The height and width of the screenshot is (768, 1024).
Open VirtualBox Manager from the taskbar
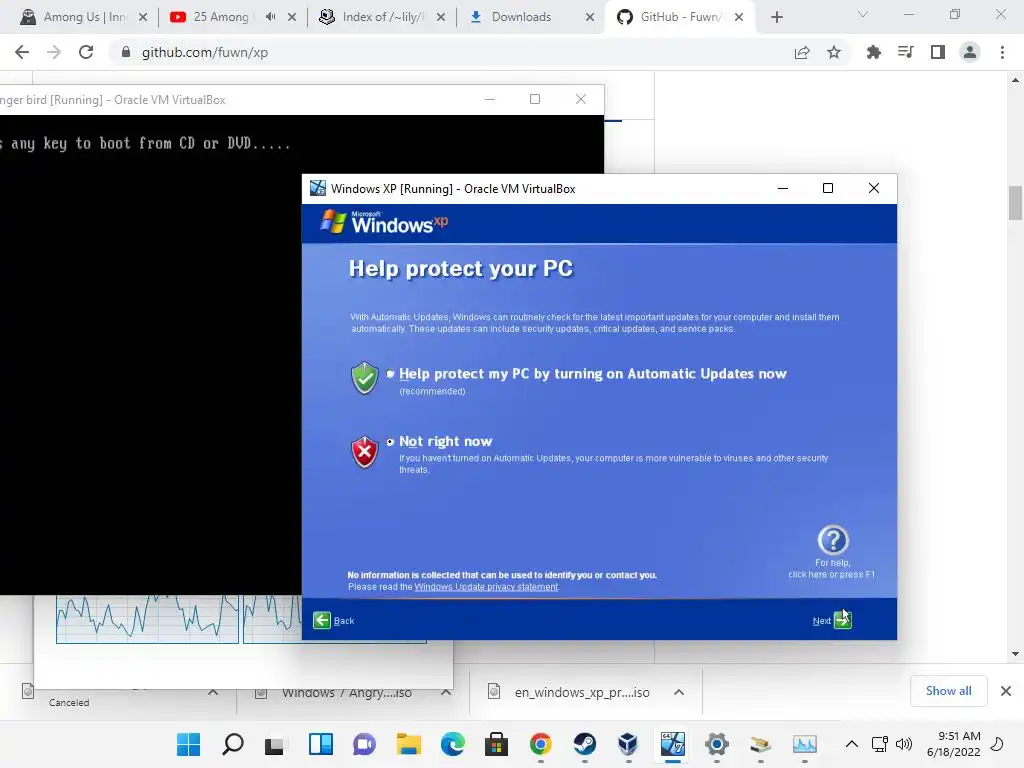coord(628,744)
